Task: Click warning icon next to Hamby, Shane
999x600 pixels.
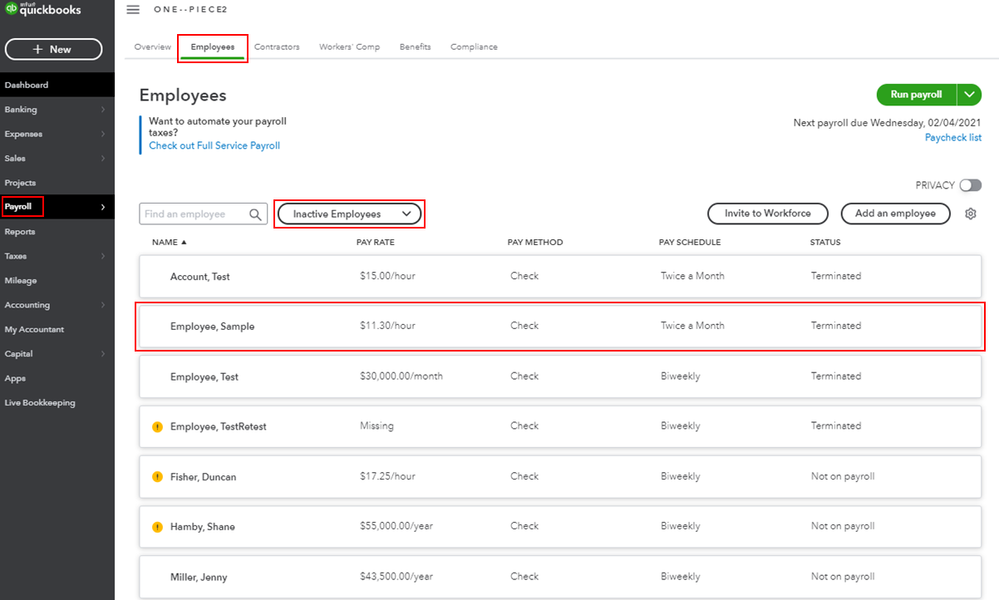Action: pyautogui.click(x=157, y=527)
